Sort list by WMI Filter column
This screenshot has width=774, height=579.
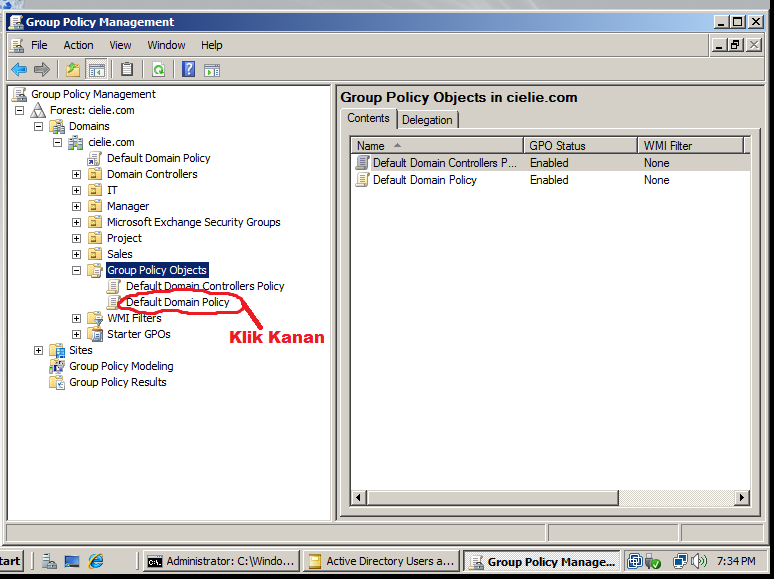click(691, 146)
